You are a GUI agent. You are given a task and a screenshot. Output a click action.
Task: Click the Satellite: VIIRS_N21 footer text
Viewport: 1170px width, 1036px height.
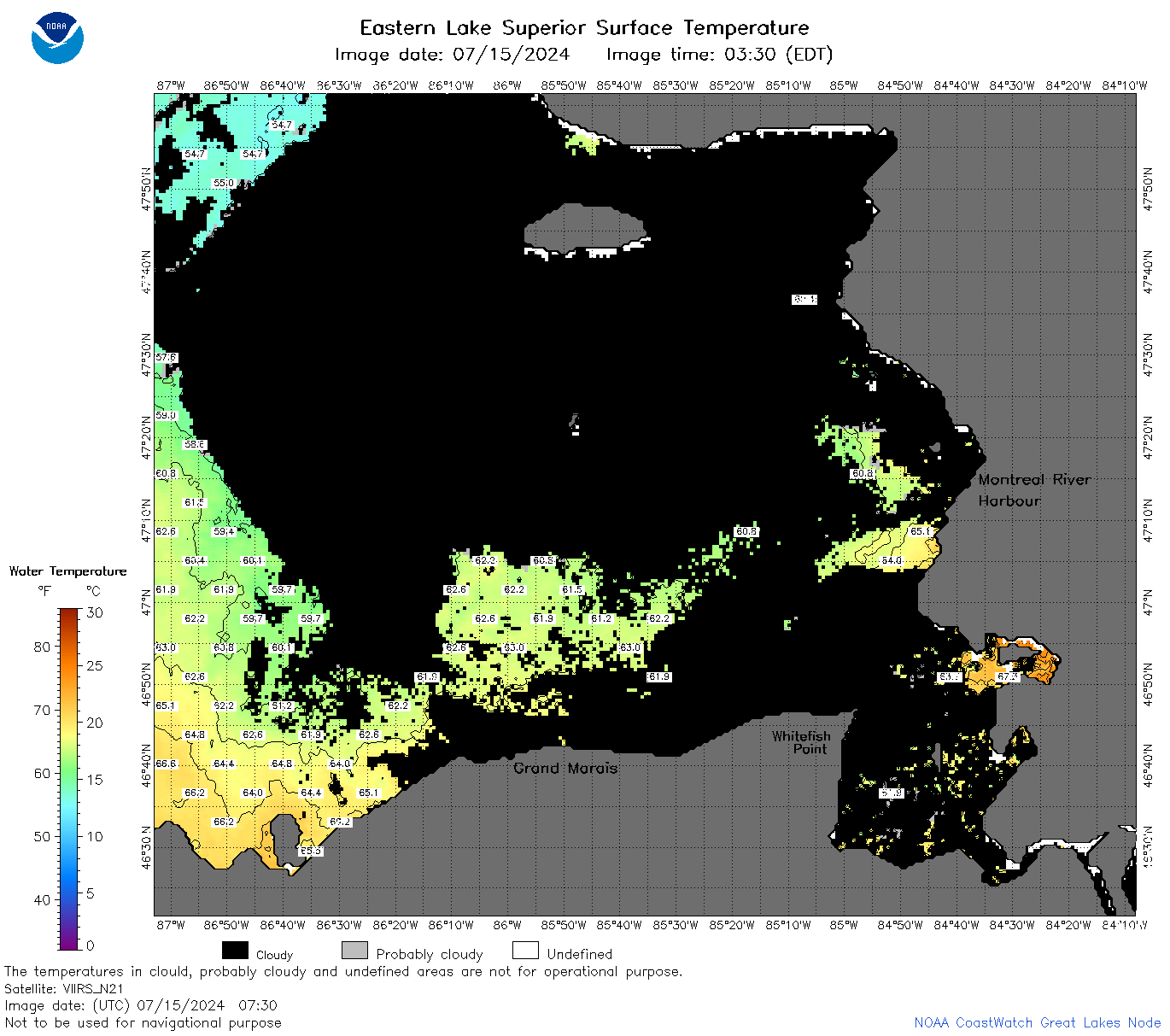tap(64, 989)
